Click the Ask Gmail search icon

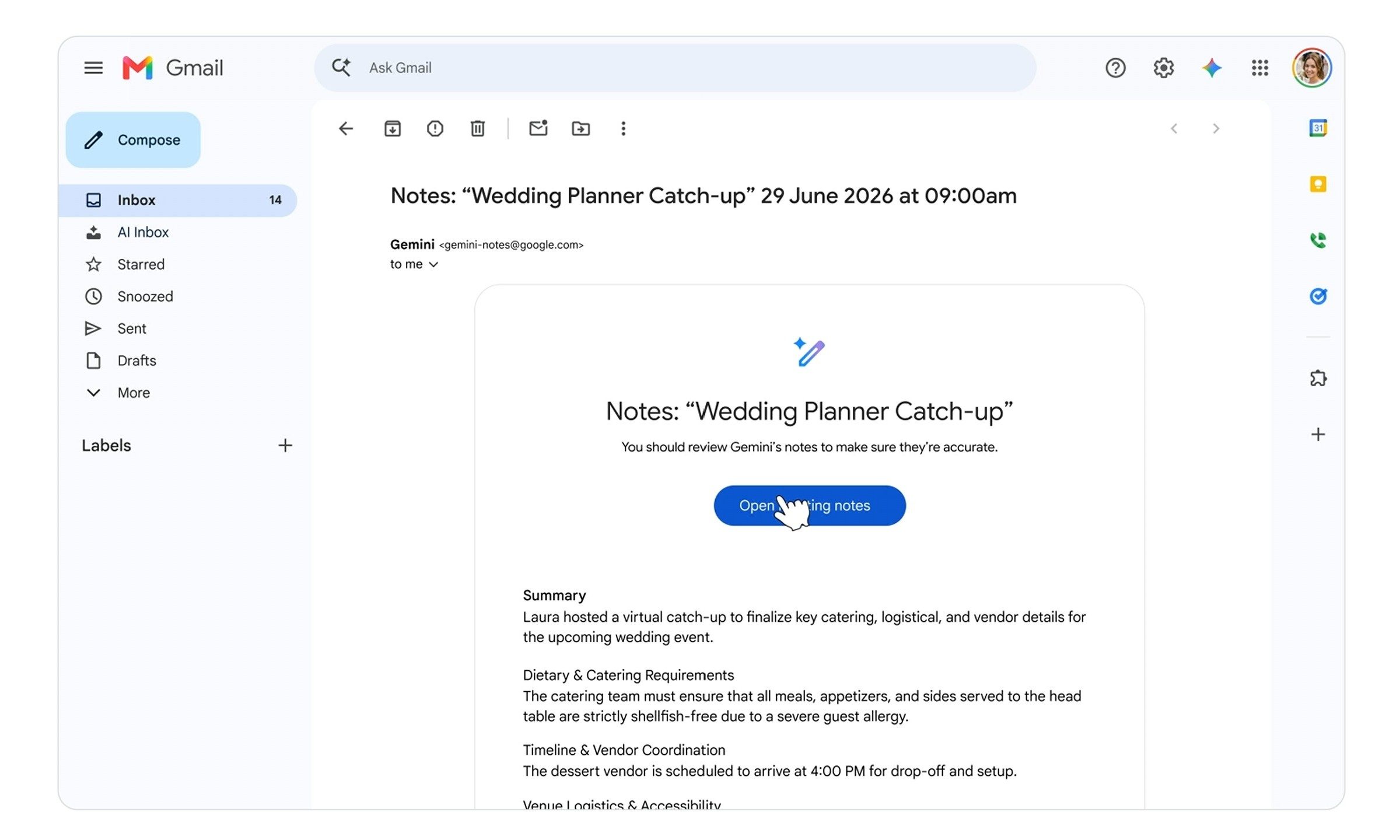coord(341,68)
